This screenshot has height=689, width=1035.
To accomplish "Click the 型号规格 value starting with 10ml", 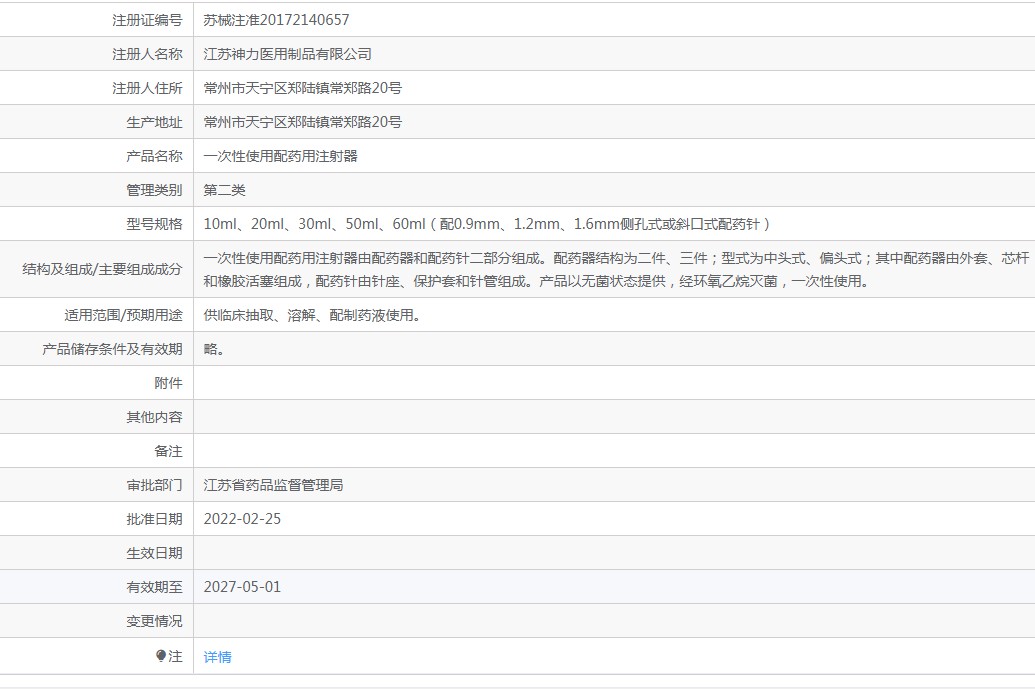I will [486, 224].
